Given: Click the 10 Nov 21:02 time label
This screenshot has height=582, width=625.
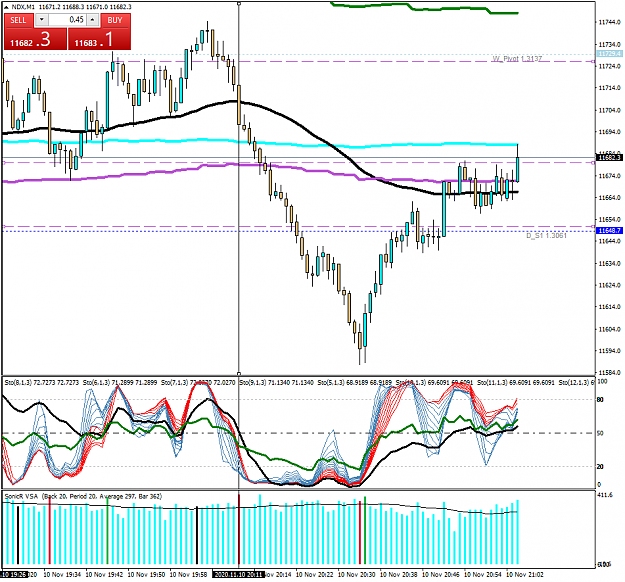Looking at the screenshot, I should 525,574.
